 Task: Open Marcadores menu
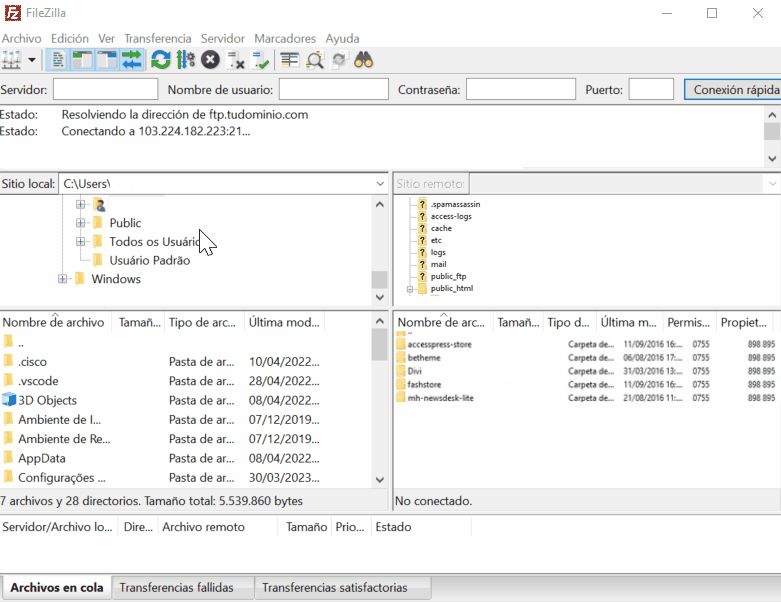[x=285, y=38]
